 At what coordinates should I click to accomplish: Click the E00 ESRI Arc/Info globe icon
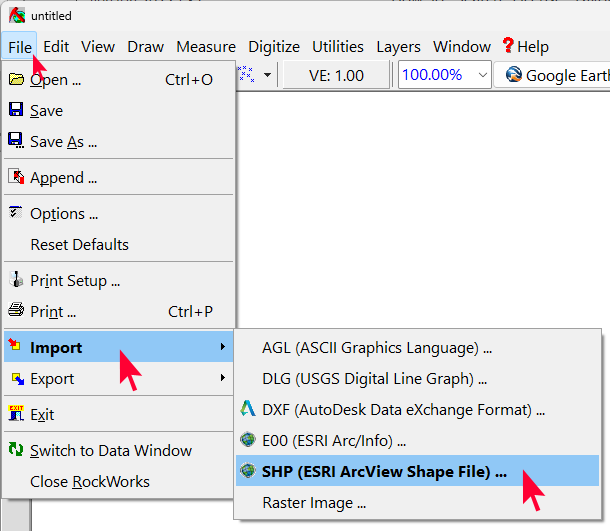click(x=248, y=440)
